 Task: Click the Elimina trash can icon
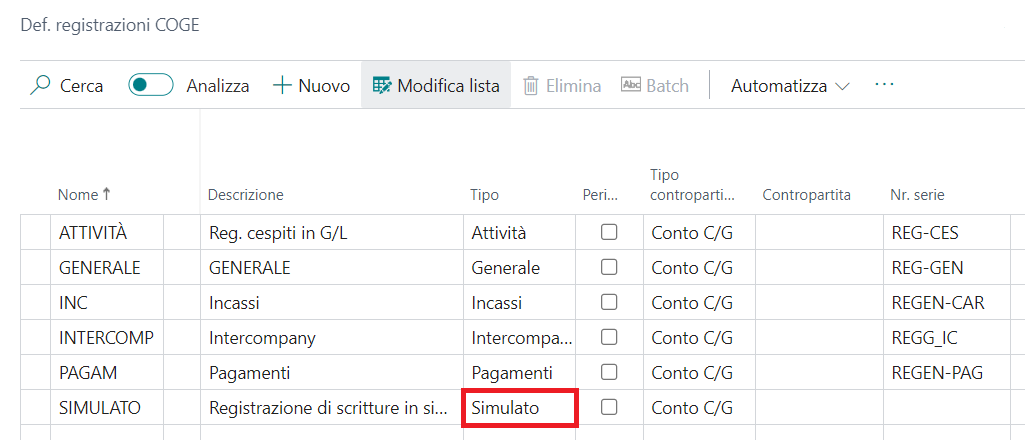(531, 86)
